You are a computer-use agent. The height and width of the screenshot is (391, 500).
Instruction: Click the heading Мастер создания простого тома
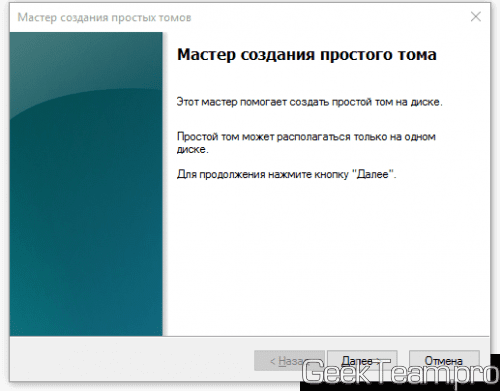click(x=307, y=54)
